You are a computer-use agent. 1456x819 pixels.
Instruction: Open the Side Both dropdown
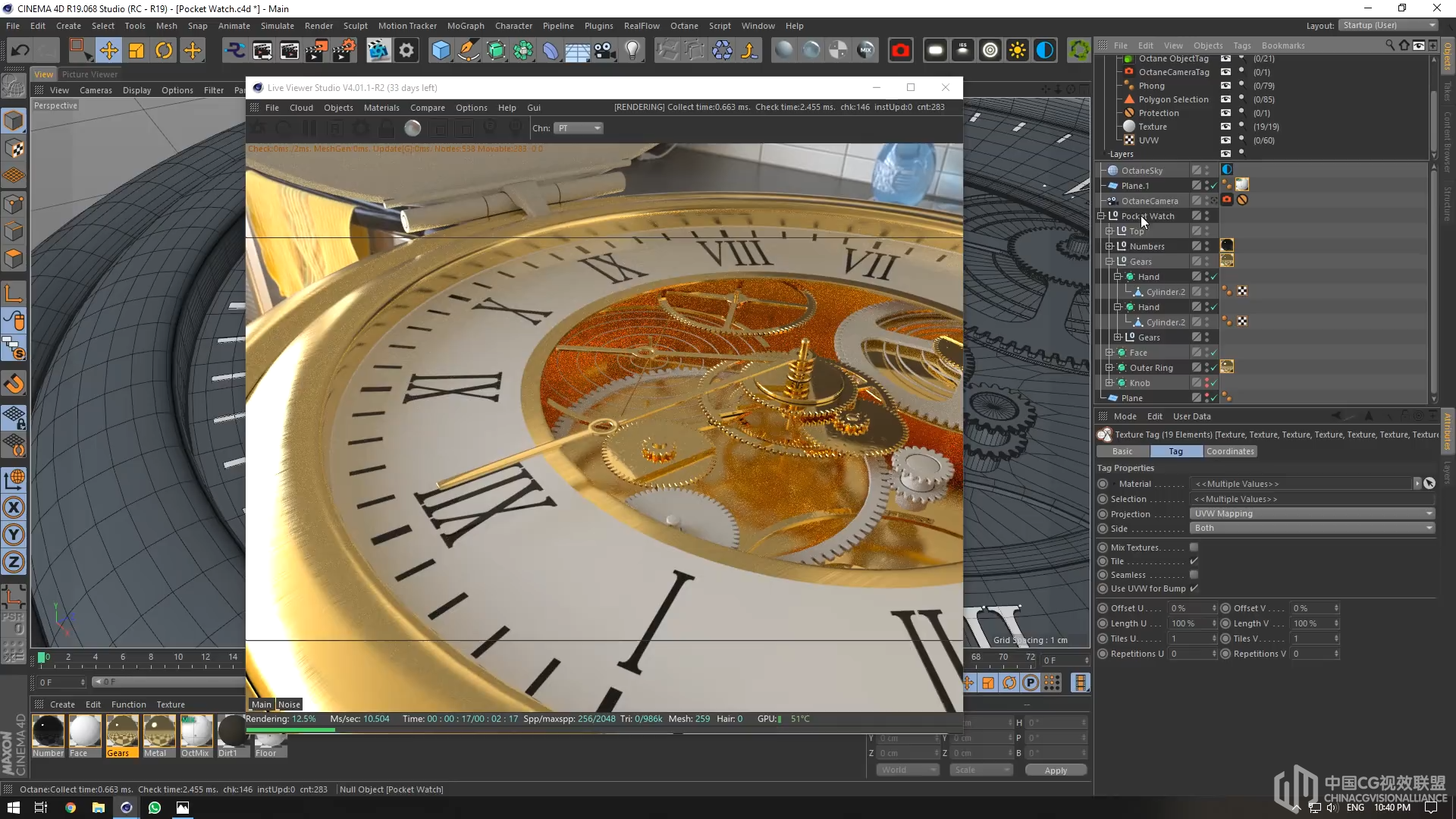(1313, 528)
